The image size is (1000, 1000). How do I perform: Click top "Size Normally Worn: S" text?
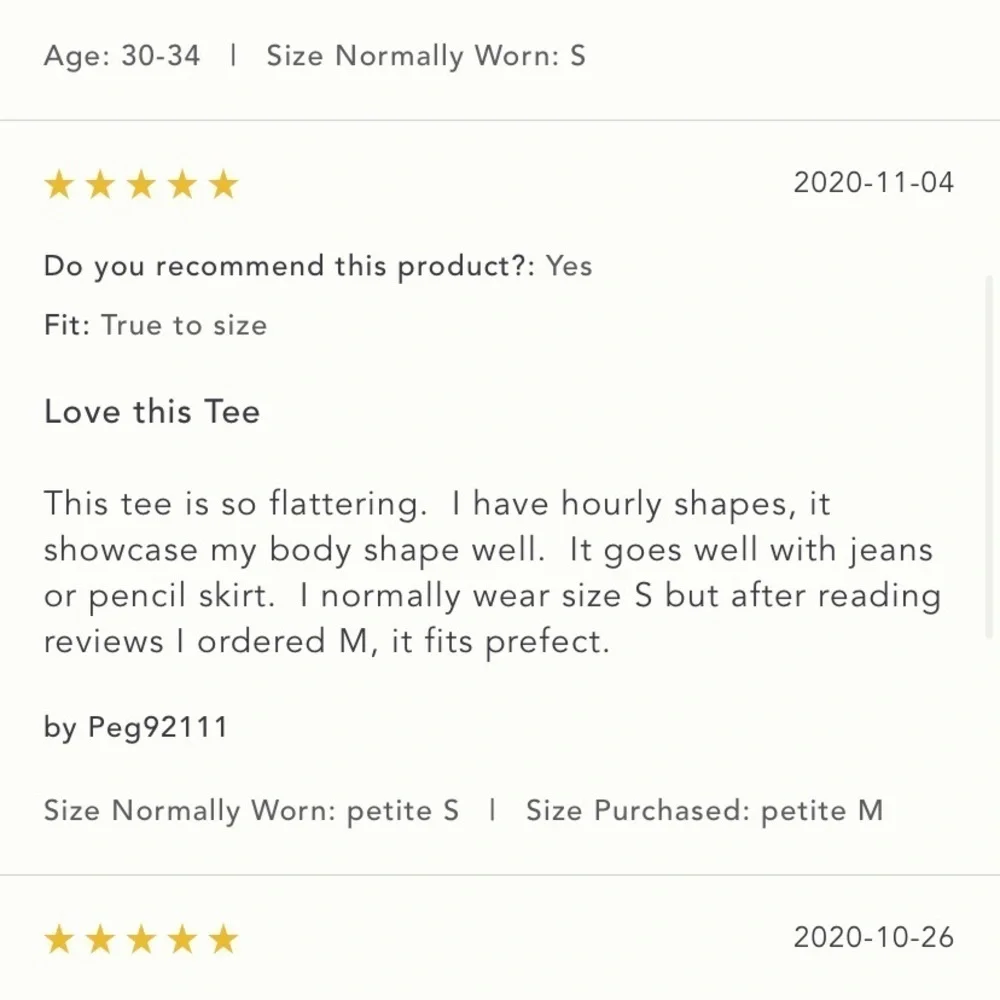(x=425, y=56)
